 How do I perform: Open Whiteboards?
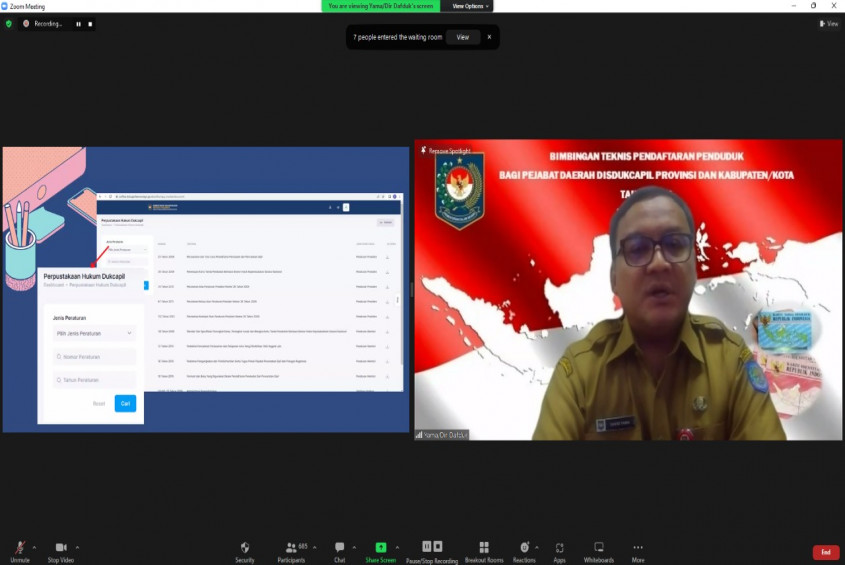(598, 548)
